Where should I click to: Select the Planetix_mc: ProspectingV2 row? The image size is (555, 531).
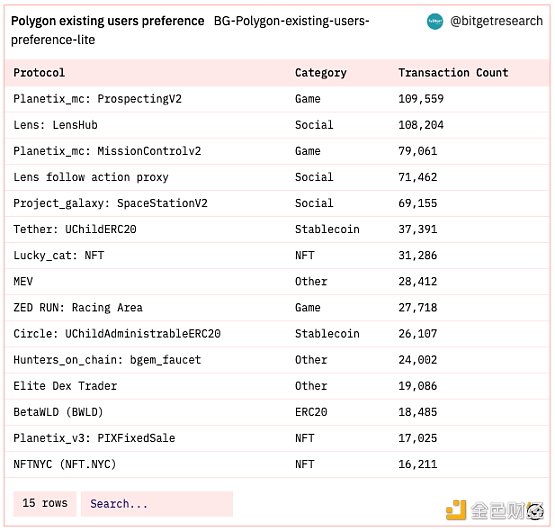coord(278,99)
